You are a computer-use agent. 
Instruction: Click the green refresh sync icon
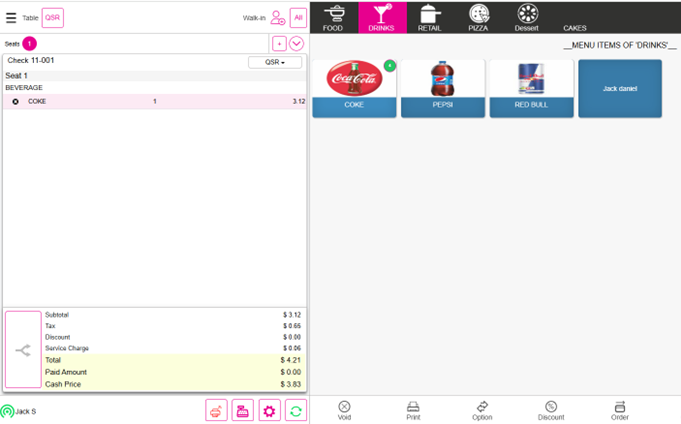point(295,410)
